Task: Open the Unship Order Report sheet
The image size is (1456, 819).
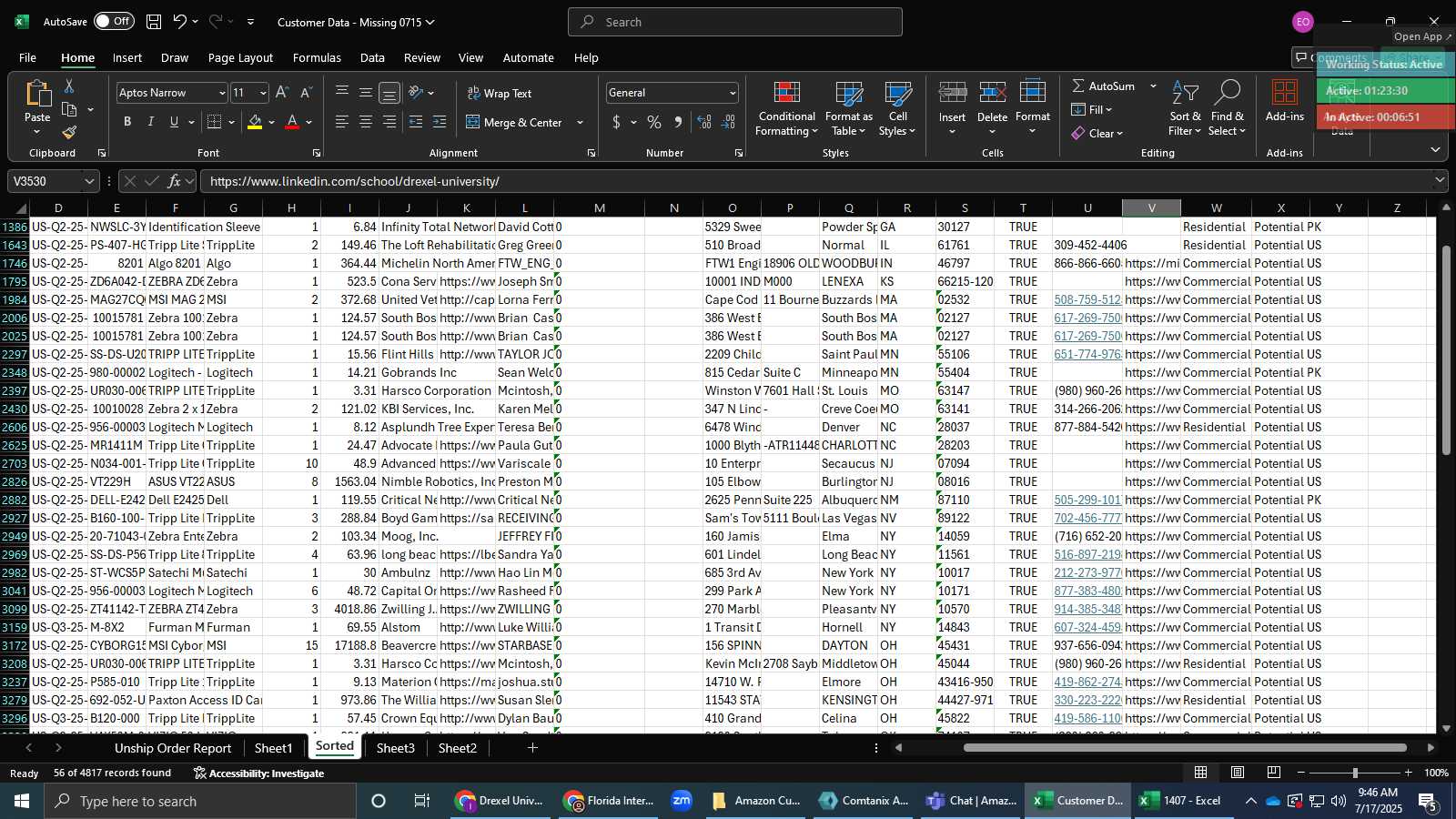Action: tap(173, 748)
